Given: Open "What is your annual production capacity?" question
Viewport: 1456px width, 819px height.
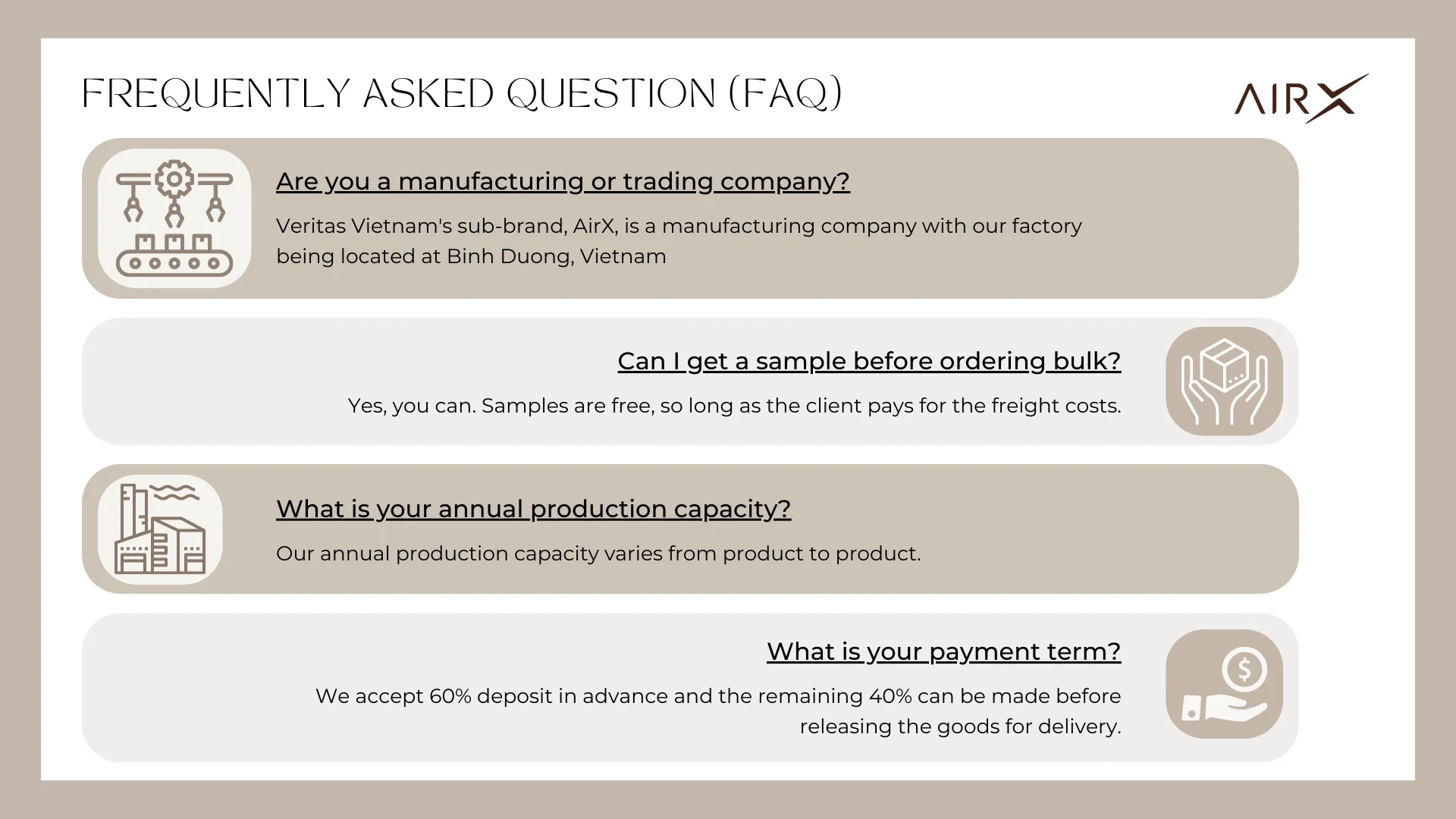Looking at the screenshot, I should point(533,509).
